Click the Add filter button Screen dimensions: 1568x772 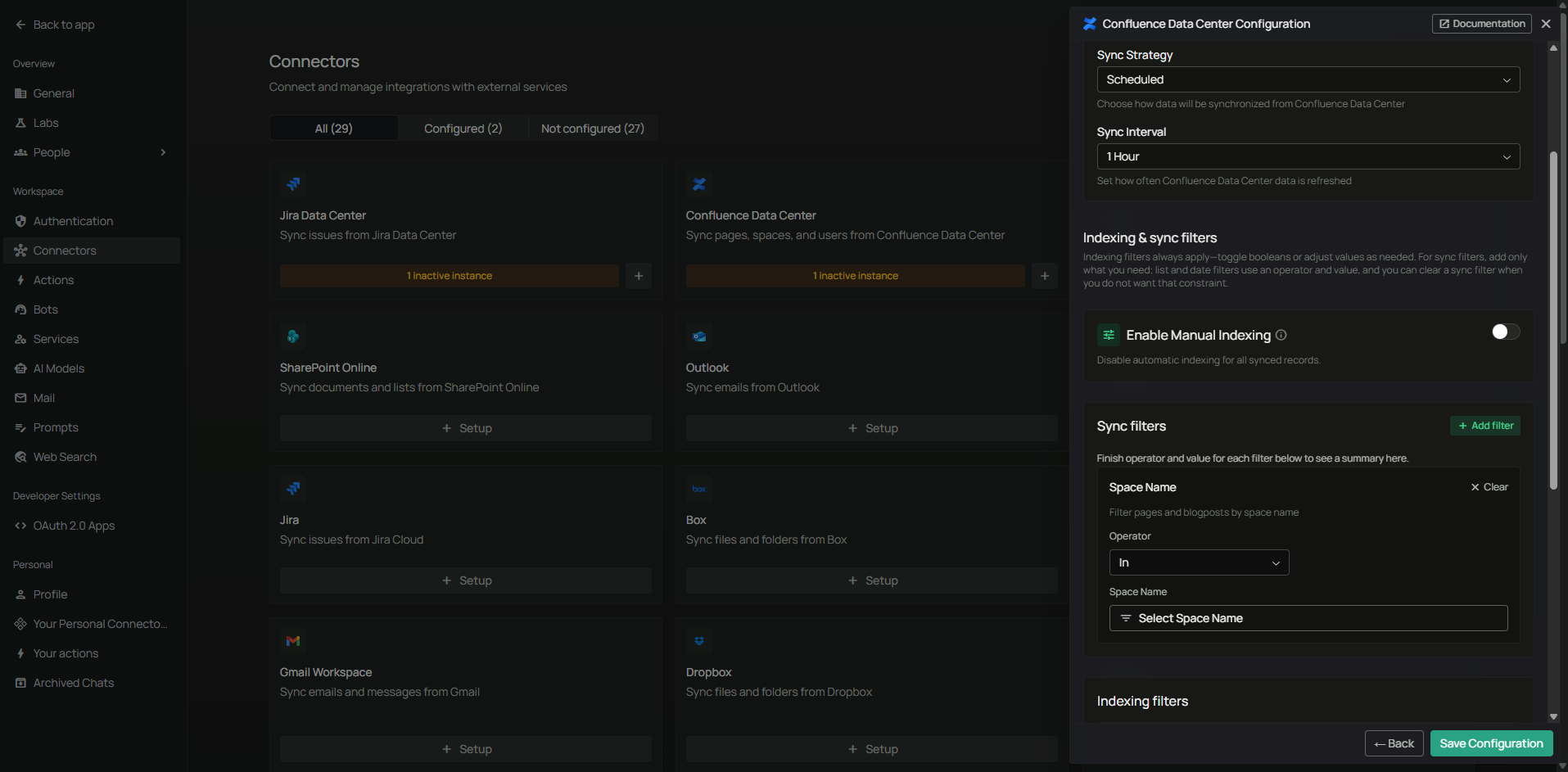(1485, 426)
